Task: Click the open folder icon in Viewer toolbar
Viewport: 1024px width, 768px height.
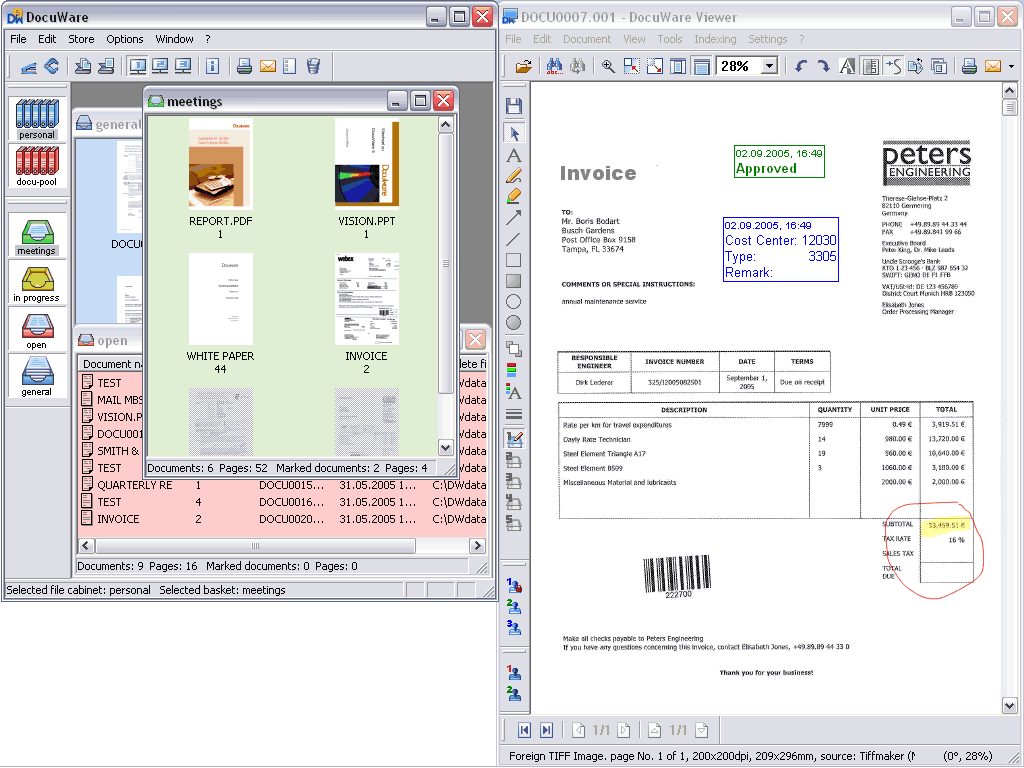Action: [x=523, y=66]
